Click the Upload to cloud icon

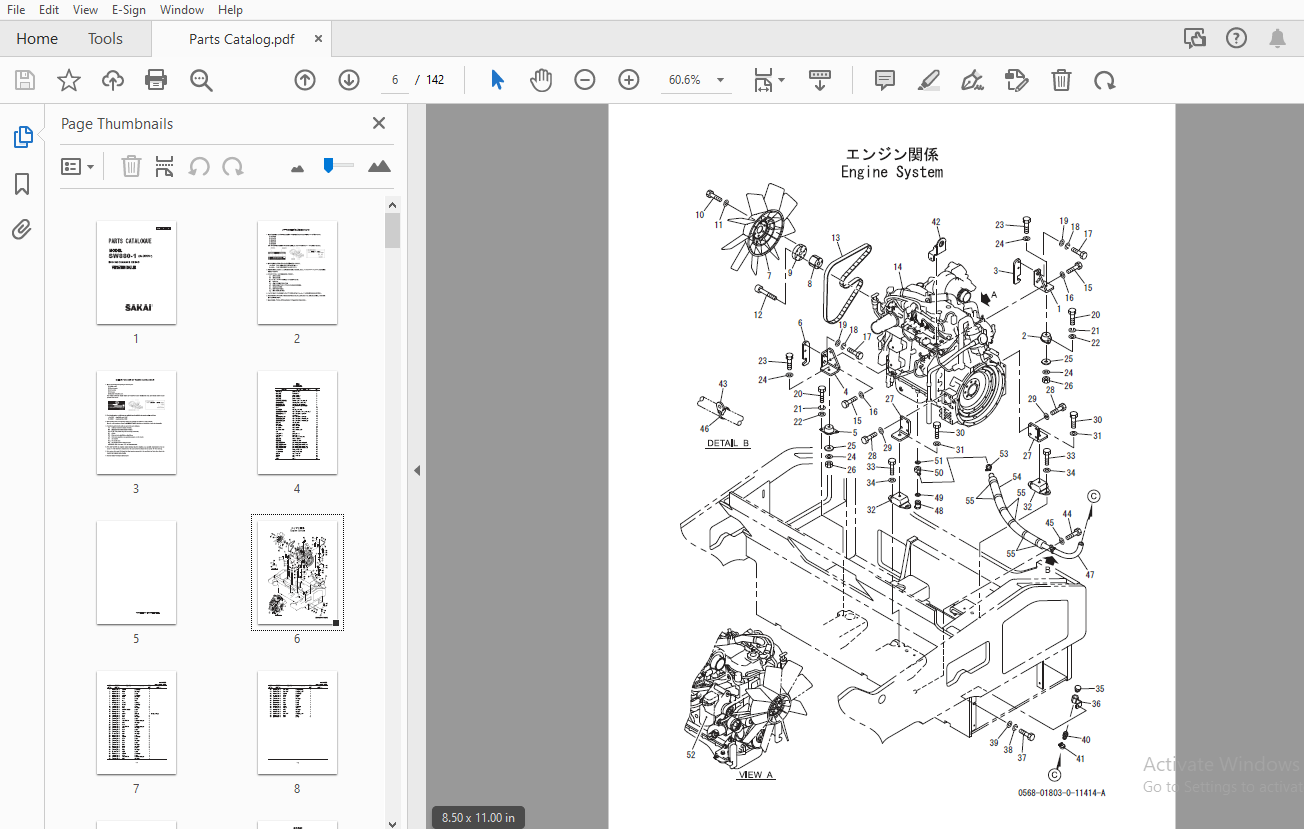(113, 80)
